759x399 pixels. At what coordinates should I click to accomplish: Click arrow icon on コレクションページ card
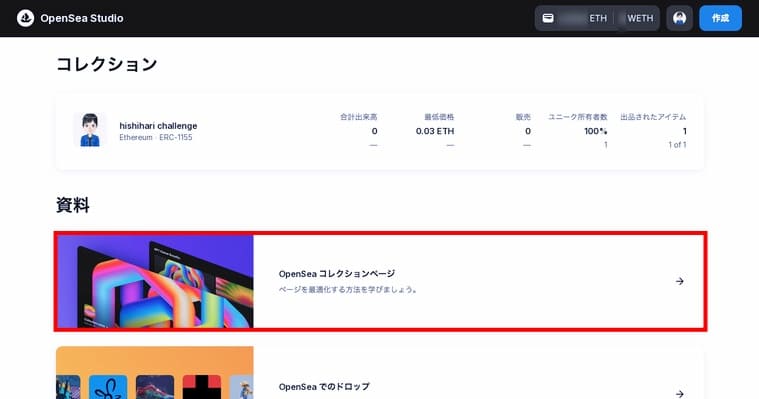tap(680, 281)
